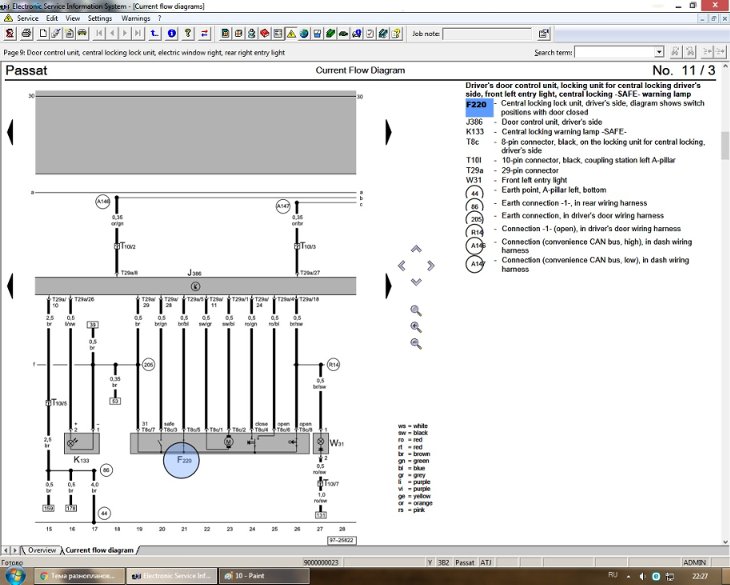Click the log-off user toolbar icon
This screenshot has width=730, height=585.
[10, 34]
